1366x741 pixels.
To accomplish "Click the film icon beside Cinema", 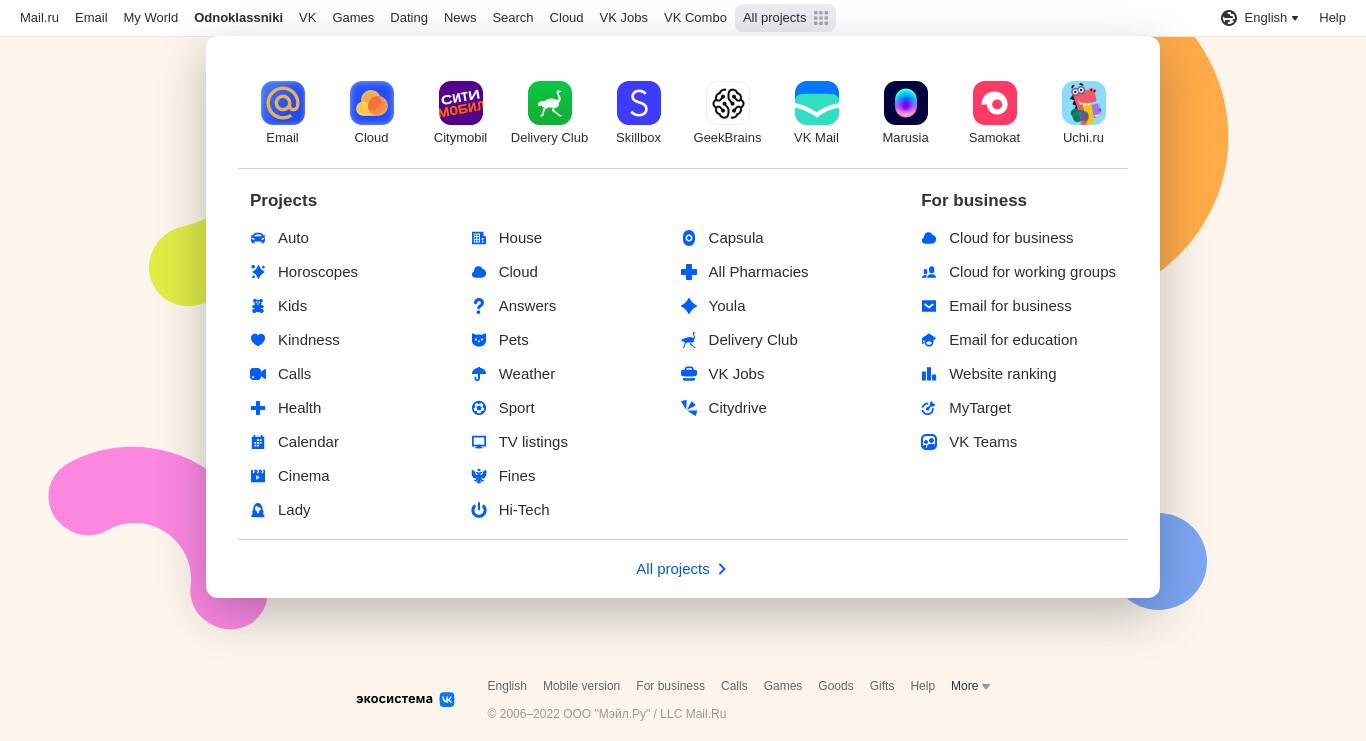I will (x=258, y=476).
